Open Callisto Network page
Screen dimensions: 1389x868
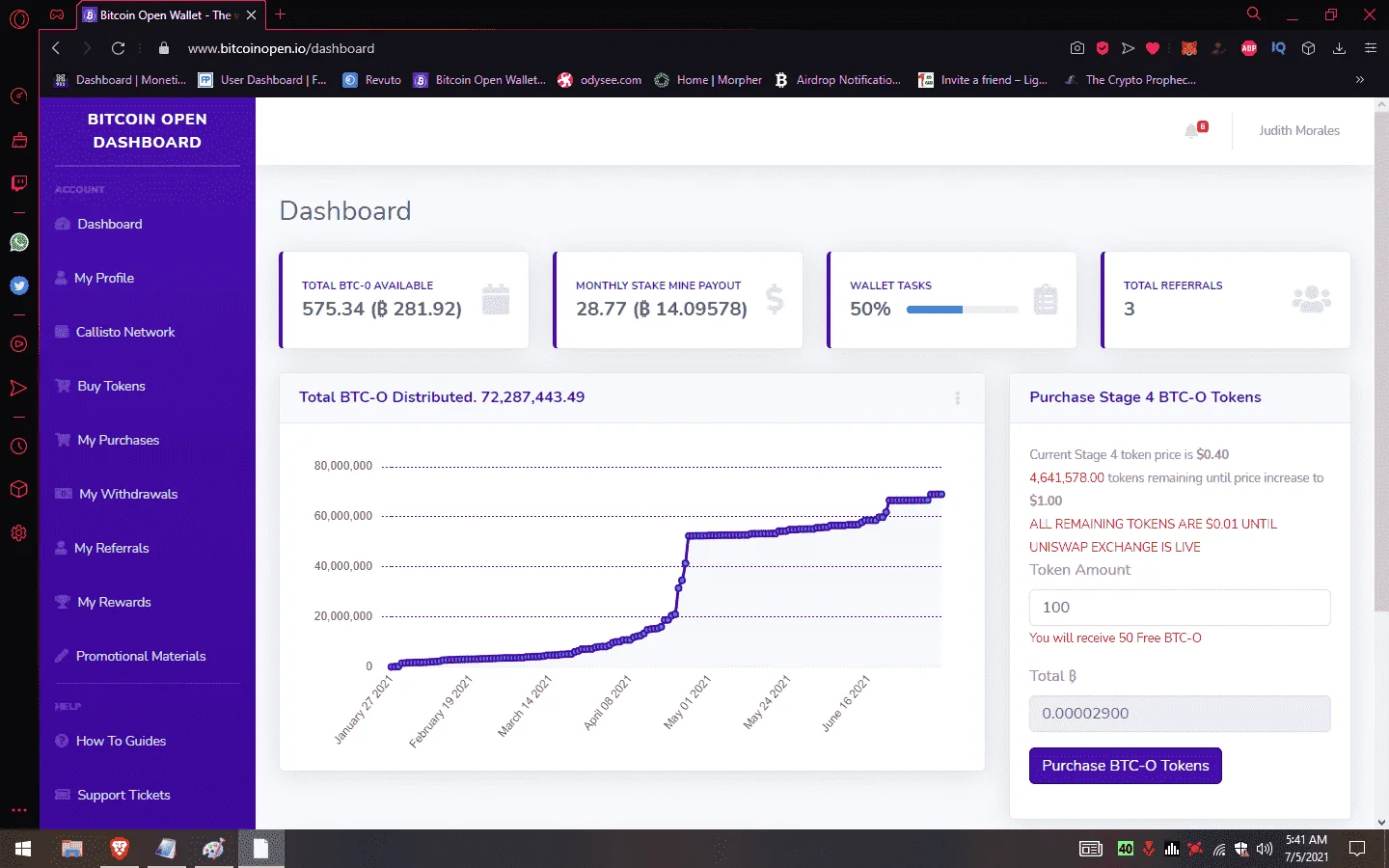pyautogui.click(x=124, y=332)
